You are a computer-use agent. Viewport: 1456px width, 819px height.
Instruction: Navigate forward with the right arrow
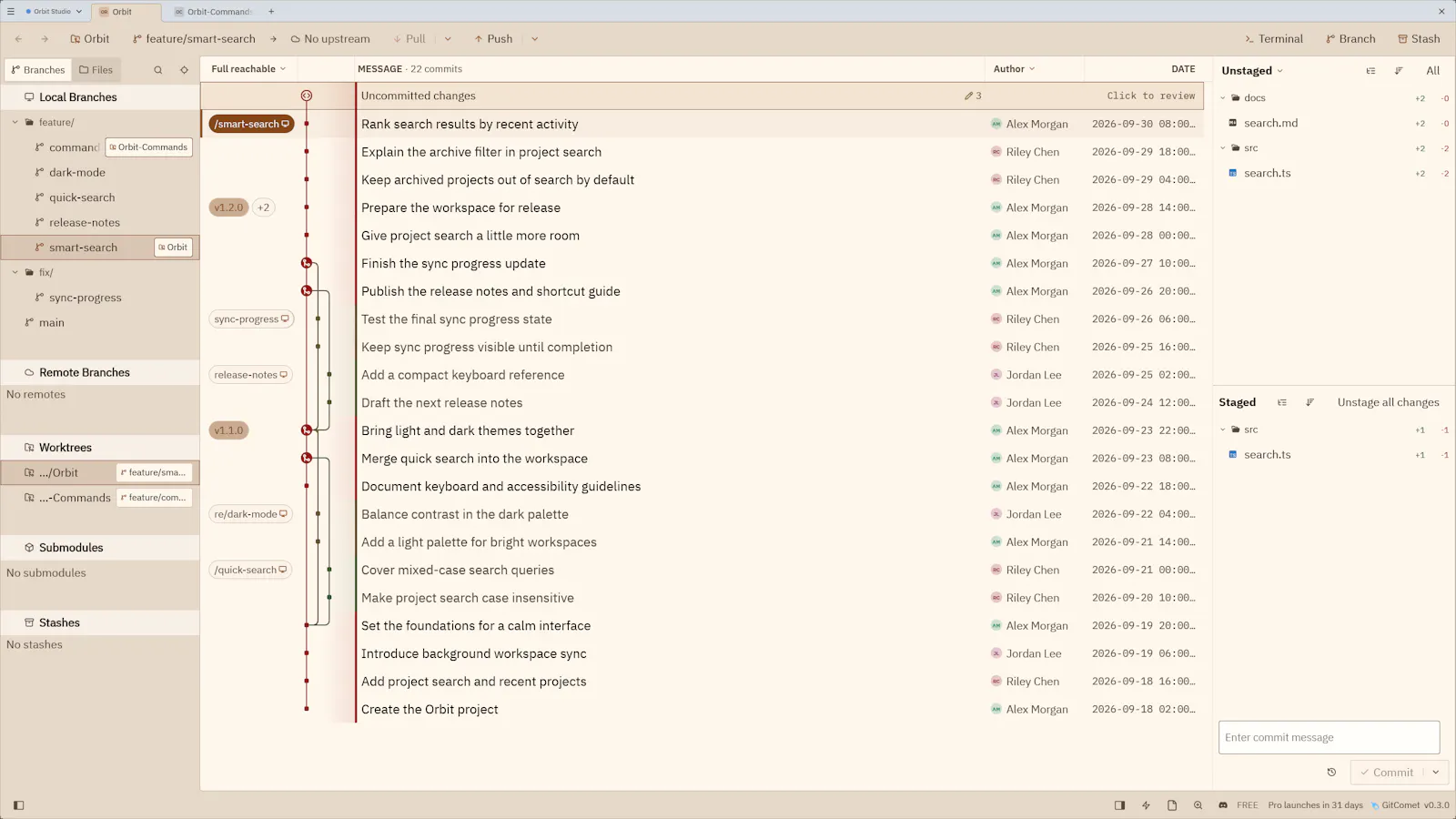[x=44, y=39]
